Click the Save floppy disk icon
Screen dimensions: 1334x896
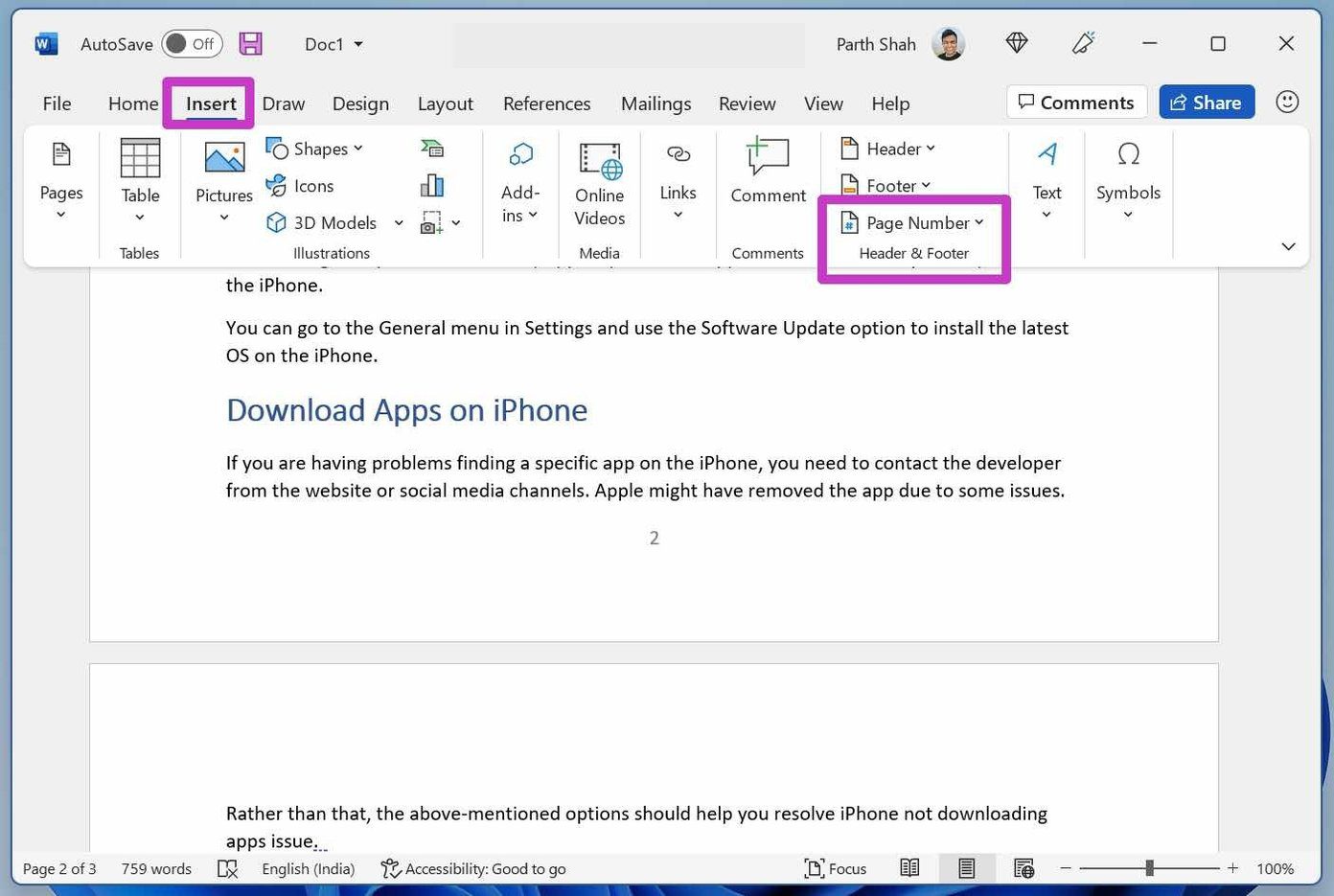pos(250,43)
